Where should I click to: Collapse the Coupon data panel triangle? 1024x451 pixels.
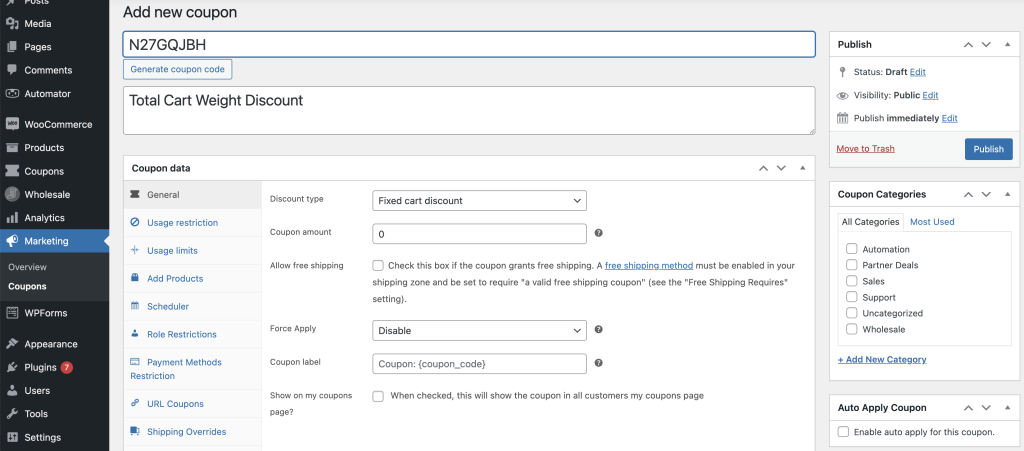click(x=803, y=168)
